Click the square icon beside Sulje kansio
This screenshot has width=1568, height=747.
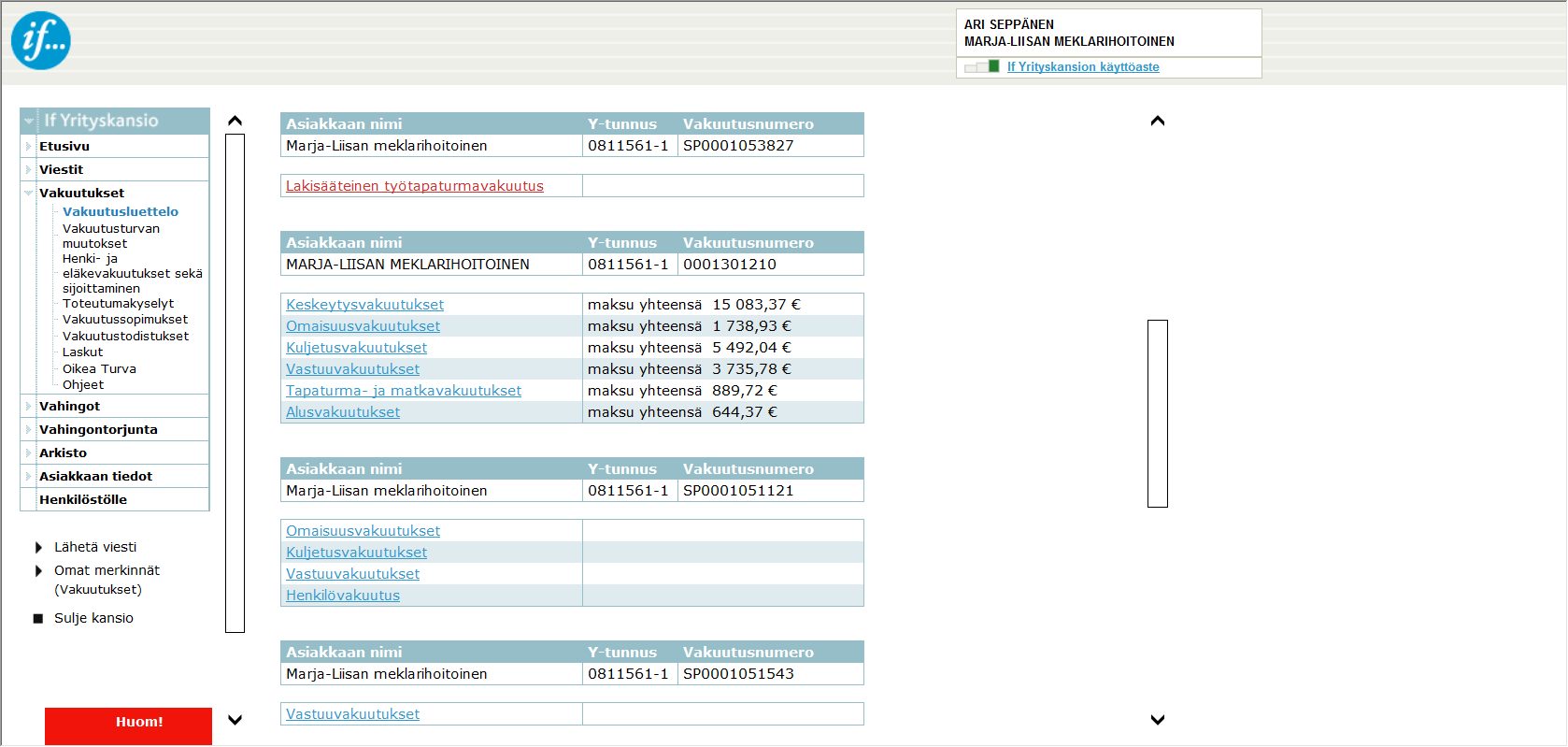[38, 618]
